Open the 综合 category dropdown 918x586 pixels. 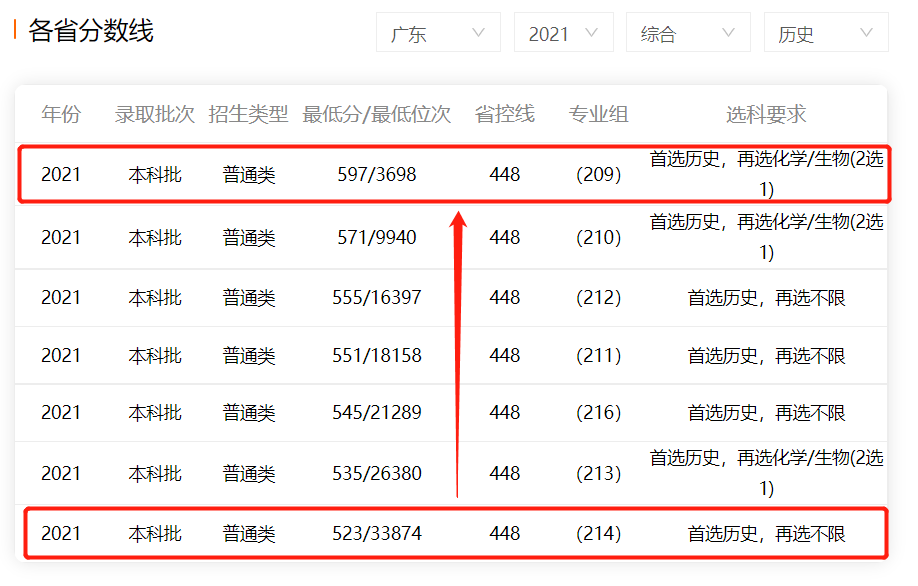tap(687, 34)
